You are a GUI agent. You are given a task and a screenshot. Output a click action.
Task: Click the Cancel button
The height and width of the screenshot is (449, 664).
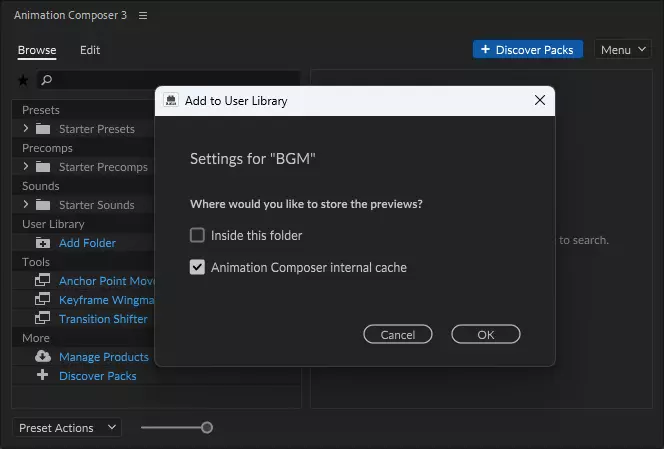[398, 335]
